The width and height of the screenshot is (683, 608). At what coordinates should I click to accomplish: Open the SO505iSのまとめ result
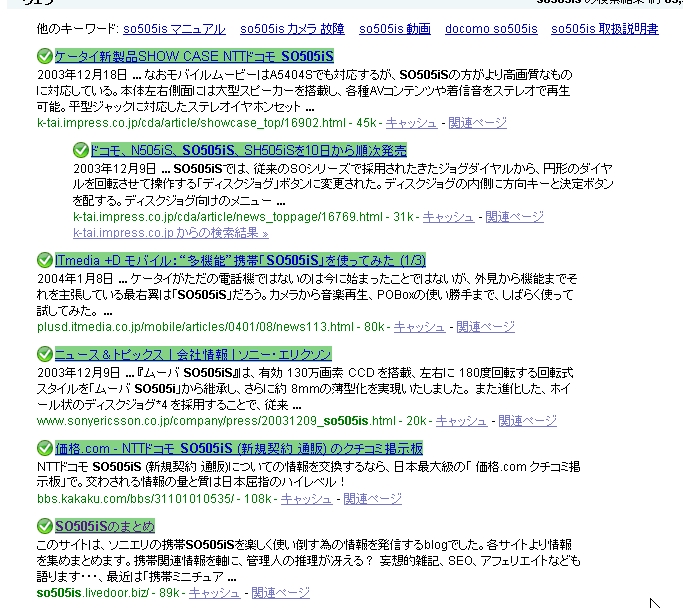point(105,526)
